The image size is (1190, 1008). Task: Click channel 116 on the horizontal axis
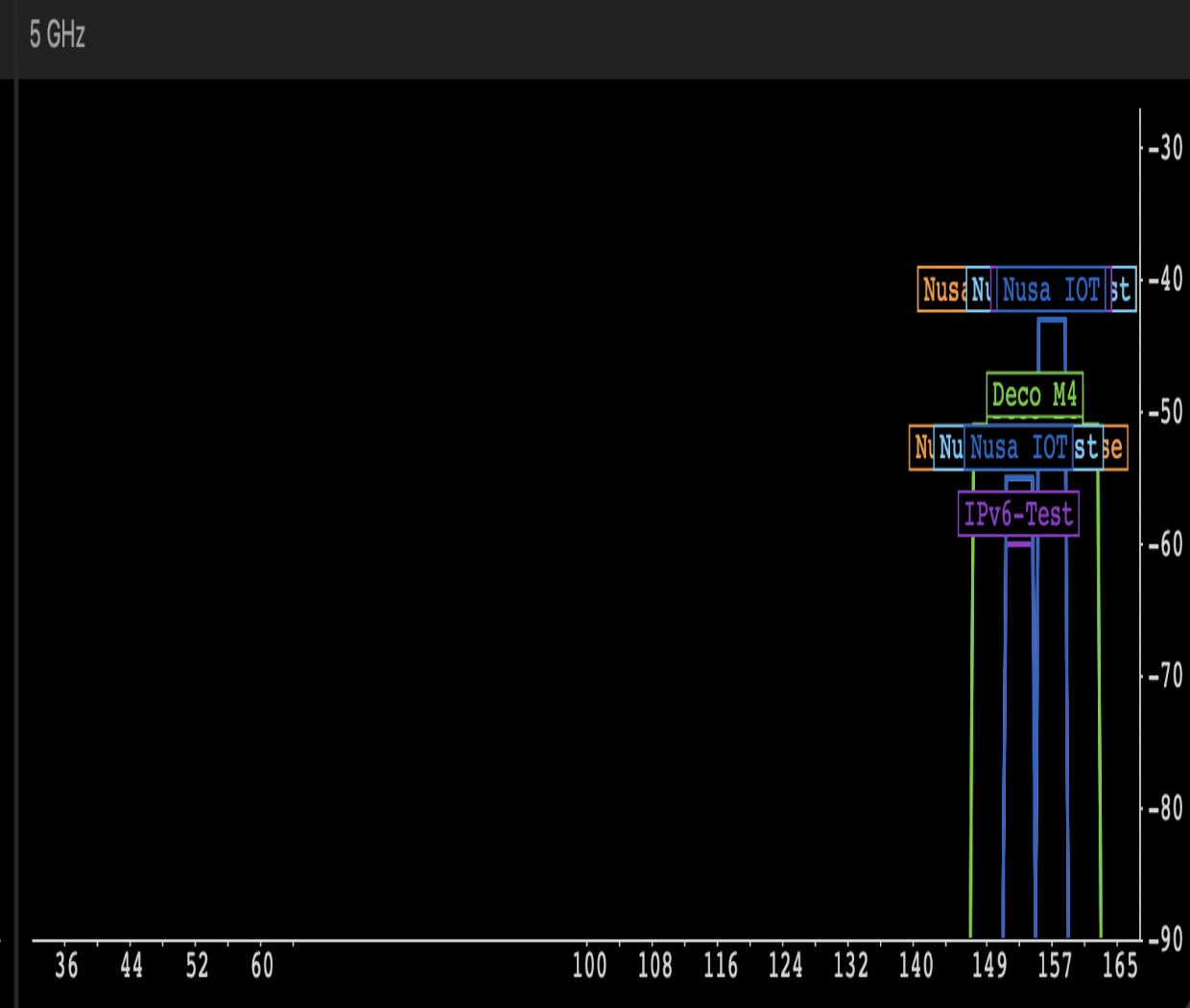pyautogui.click(x=720, y=966)
